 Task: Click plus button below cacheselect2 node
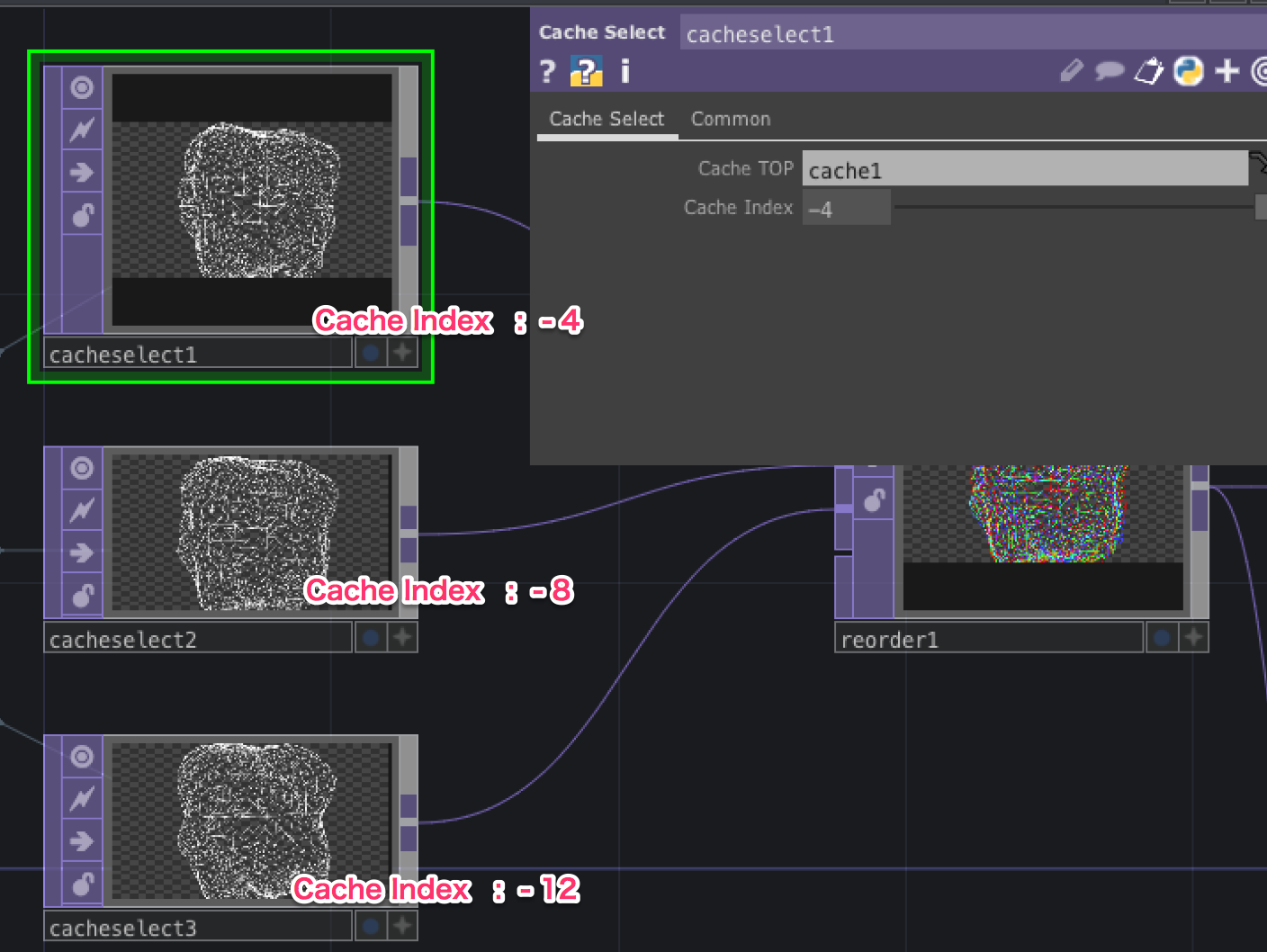pos(402,638)
